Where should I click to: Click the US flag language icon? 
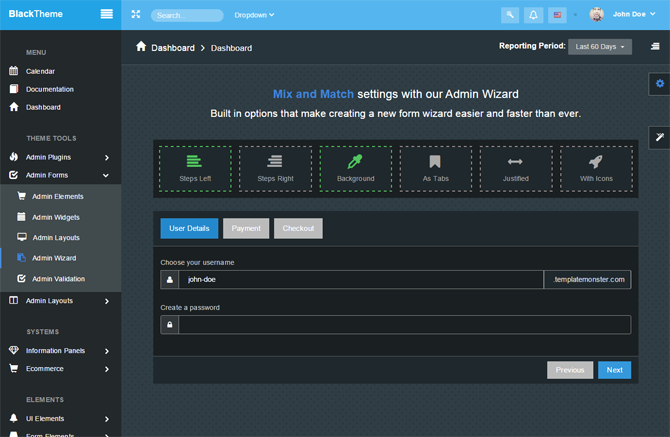click(x=557, y=15)
